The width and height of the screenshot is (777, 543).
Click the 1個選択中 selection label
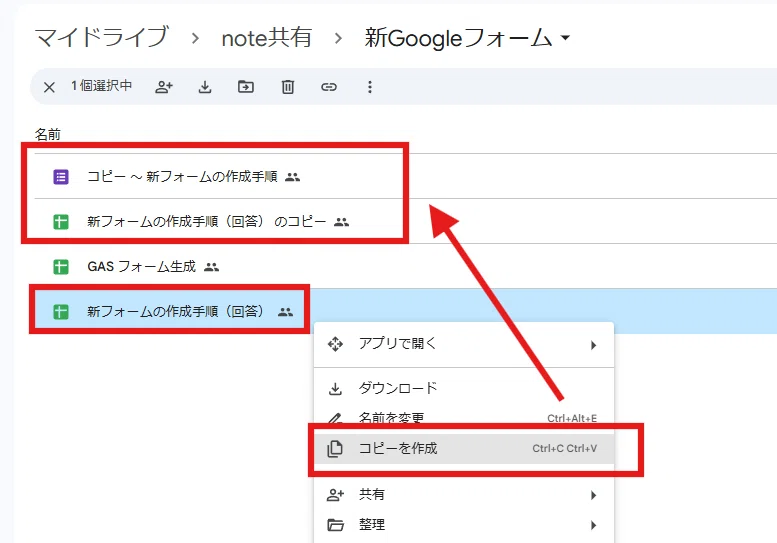(101, 86)
